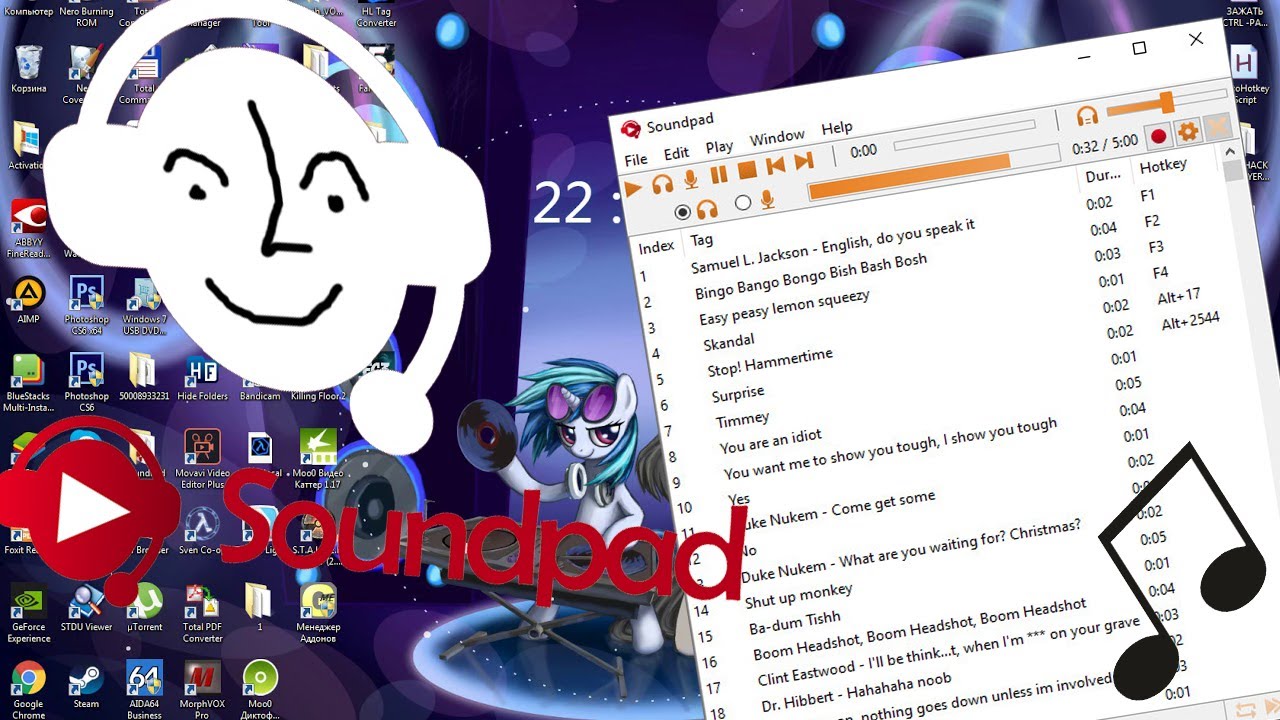Open the Edit menu
1280x720 pixels.
click(x=677, y=153)
